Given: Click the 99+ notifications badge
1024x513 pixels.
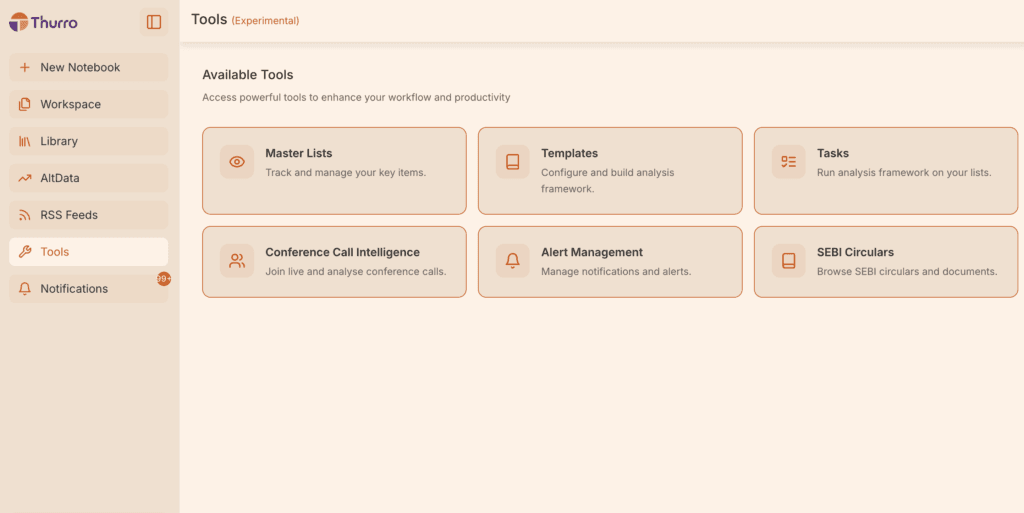Looking at the screenshot, I should pyautogui.click(x=163, y=279).
